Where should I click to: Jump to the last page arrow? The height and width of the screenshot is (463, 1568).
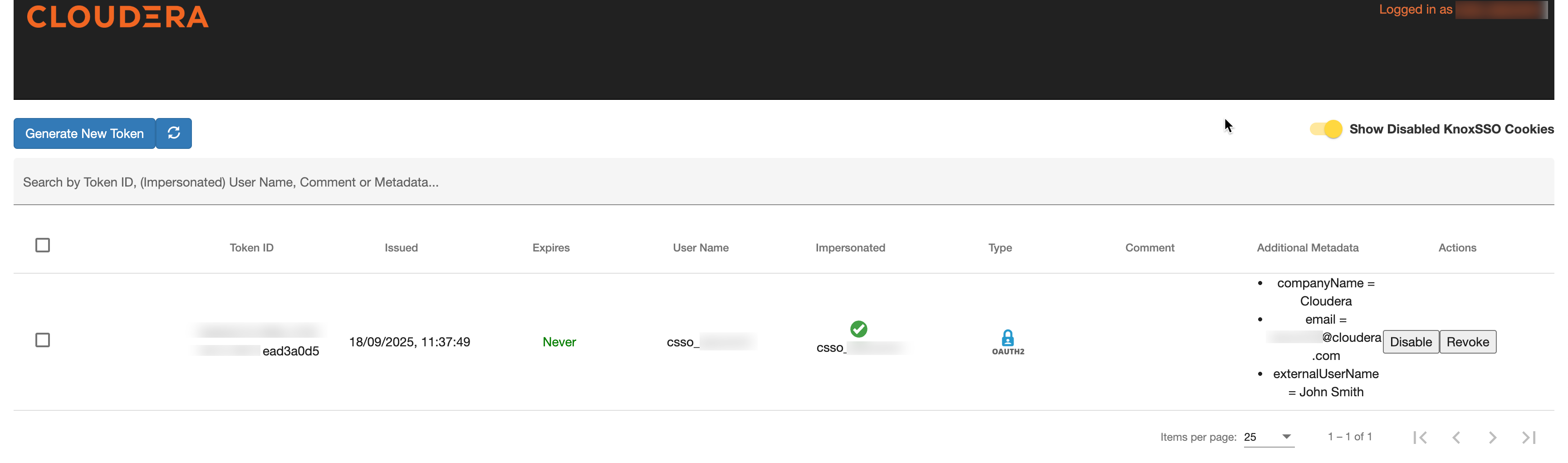(x=1529, y=438)
